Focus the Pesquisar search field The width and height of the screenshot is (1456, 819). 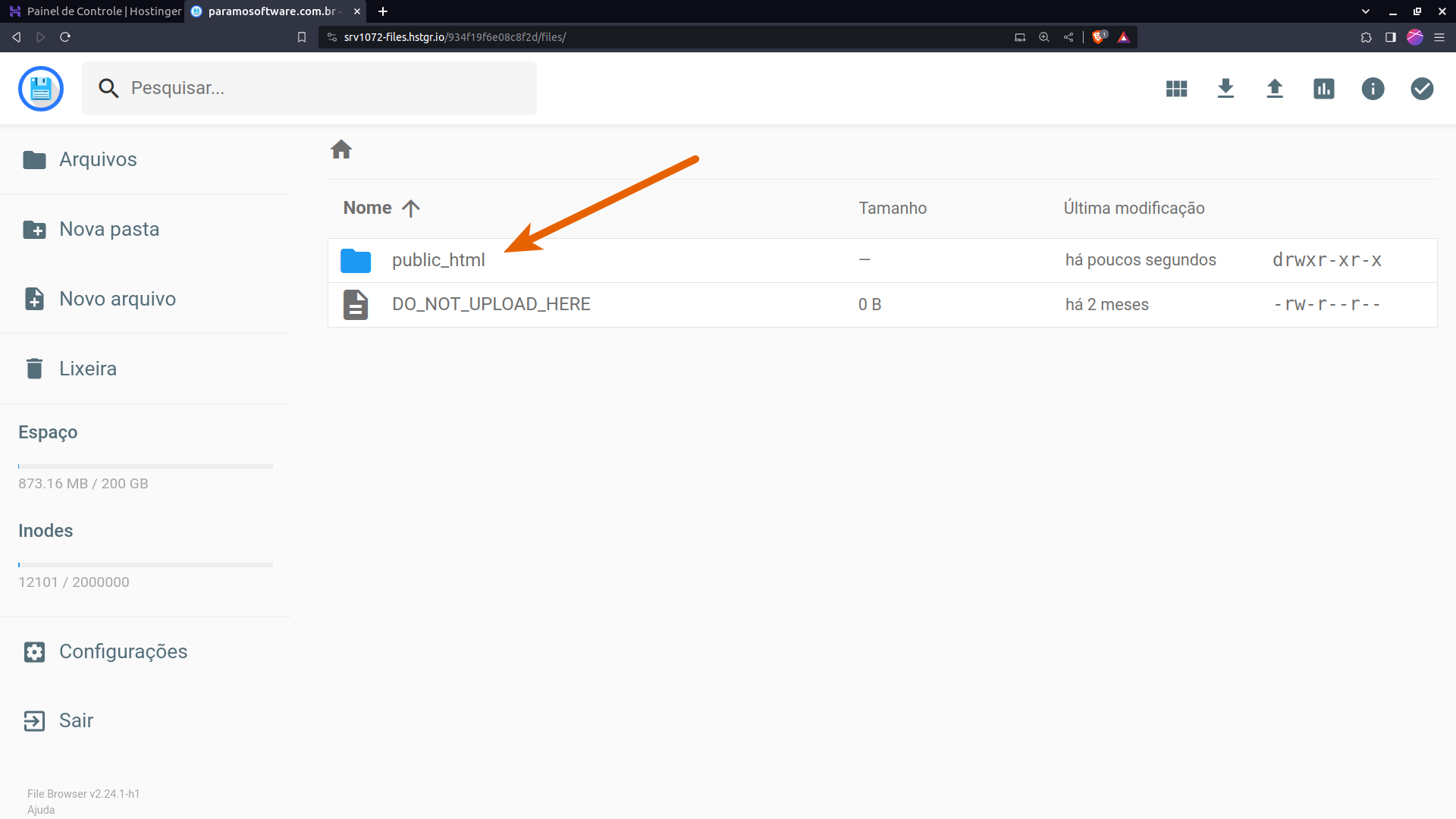[x=309, y=89]
